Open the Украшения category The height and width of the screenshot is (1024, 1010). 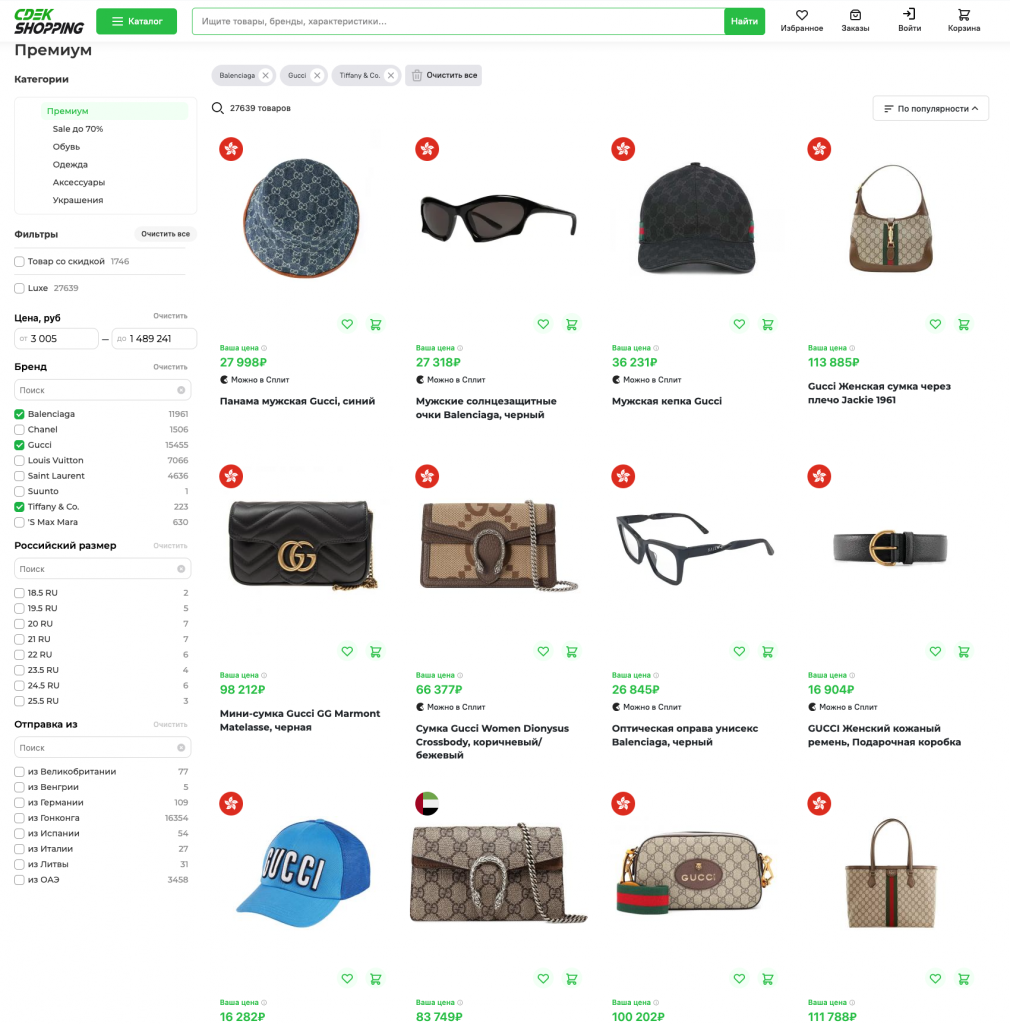coord(78,200)
